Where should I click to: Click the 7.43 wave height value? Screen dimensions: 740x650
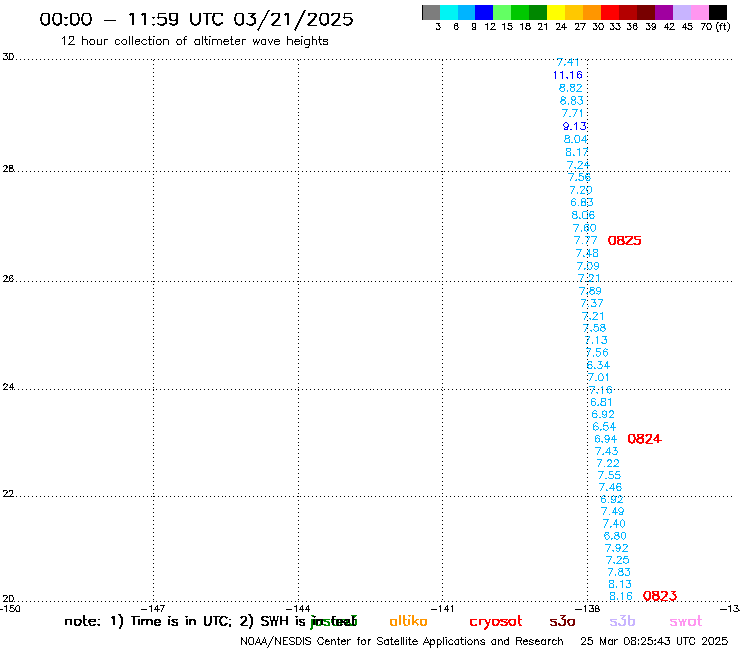tap(606, 451)
